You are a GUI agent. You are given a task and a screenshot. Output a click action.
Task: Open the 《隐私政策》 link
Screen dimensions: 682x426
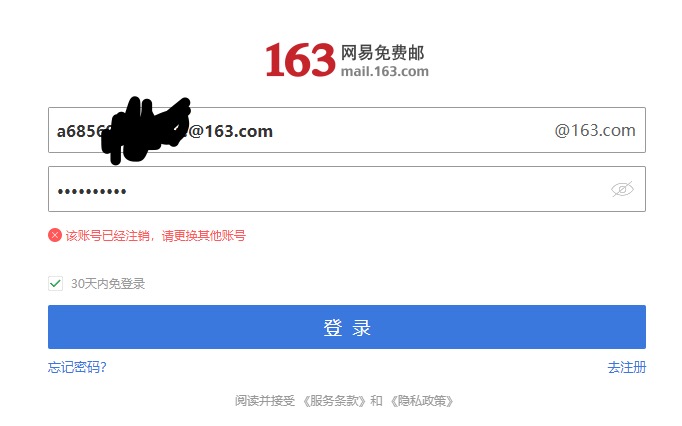pos(421,401)
